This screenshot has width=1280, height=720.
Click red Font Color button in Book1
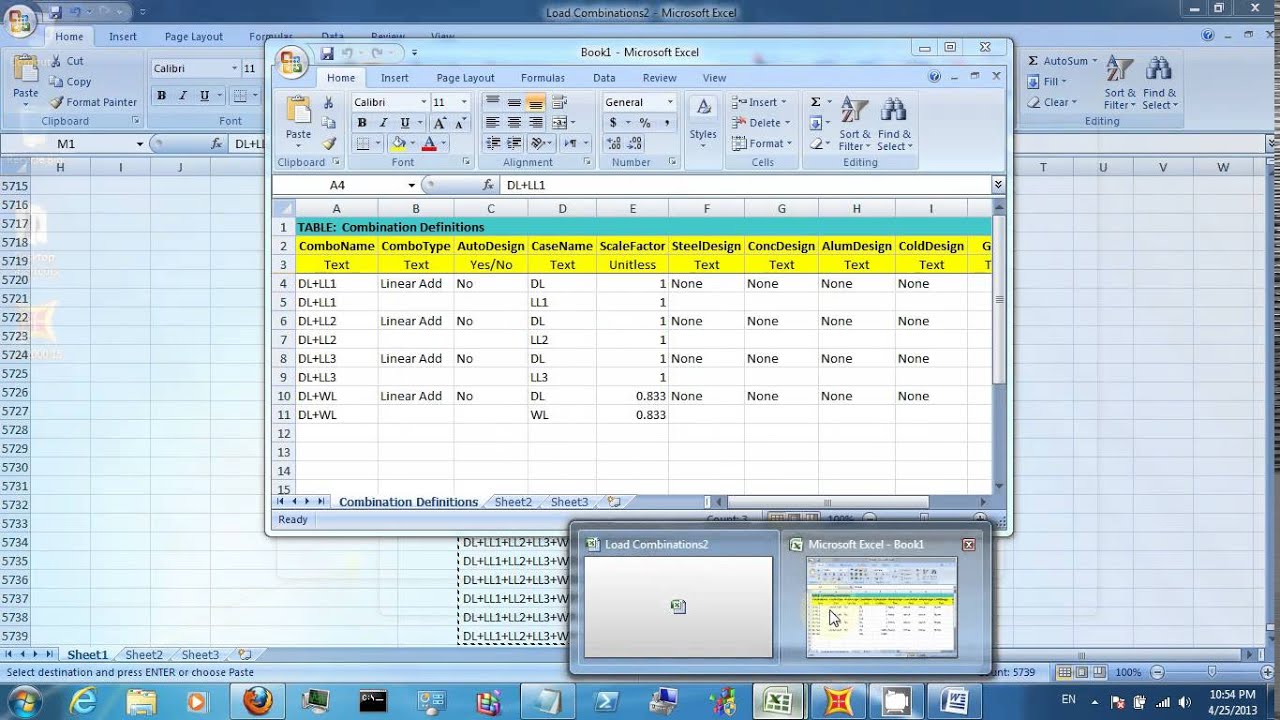[x=429, y=144]
